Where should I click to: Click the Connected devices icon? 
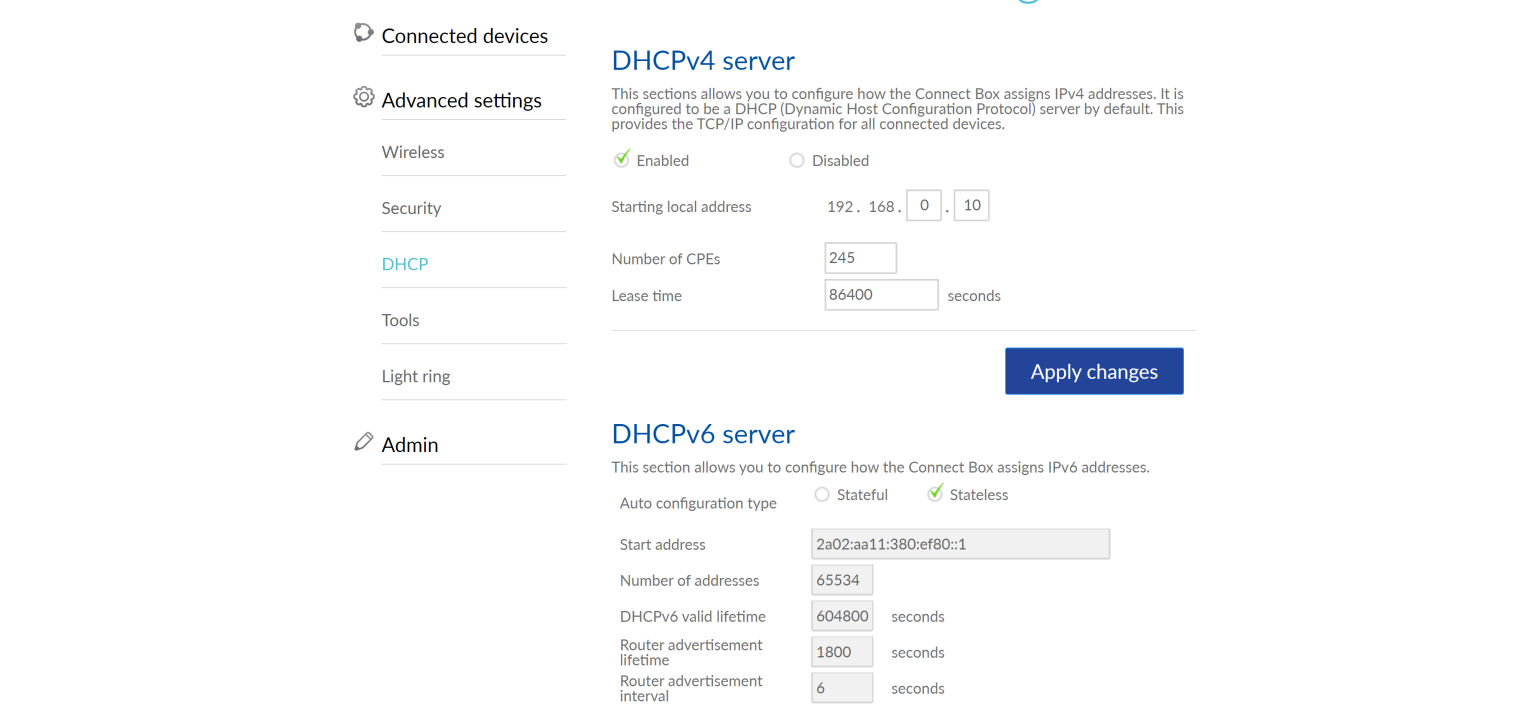pos(363,33)
